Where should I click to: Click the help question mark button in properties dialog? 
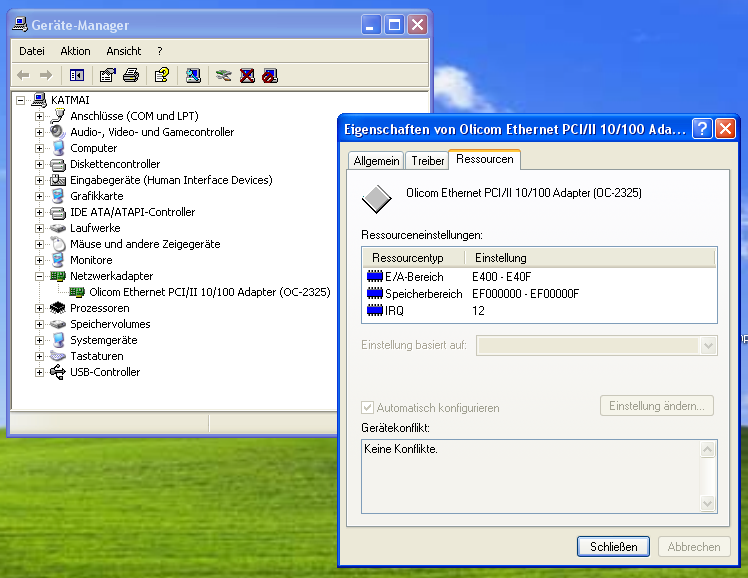click(702, 129)
